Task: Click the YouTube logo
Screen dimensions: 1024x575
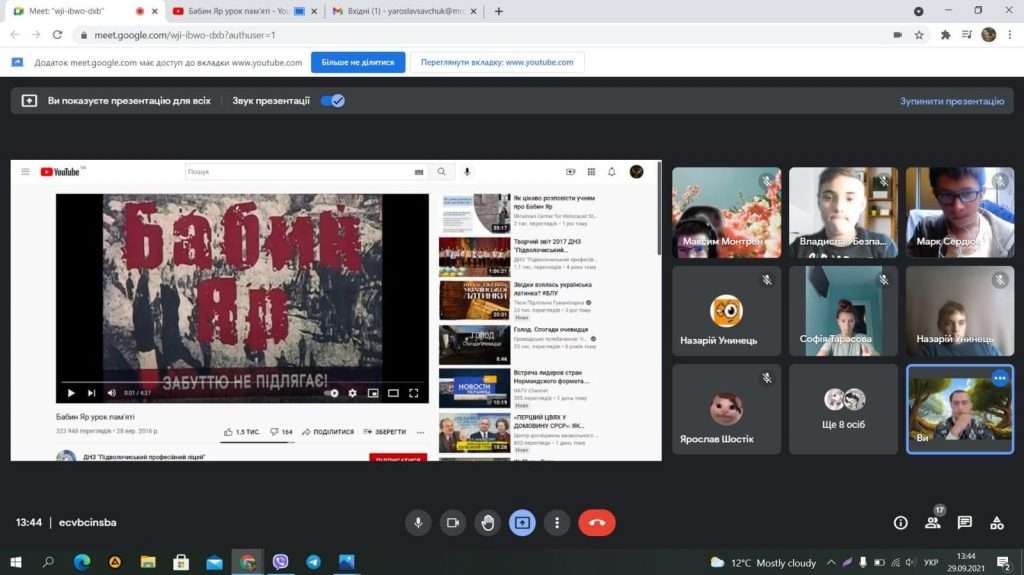Action: (x=60, y=172)
